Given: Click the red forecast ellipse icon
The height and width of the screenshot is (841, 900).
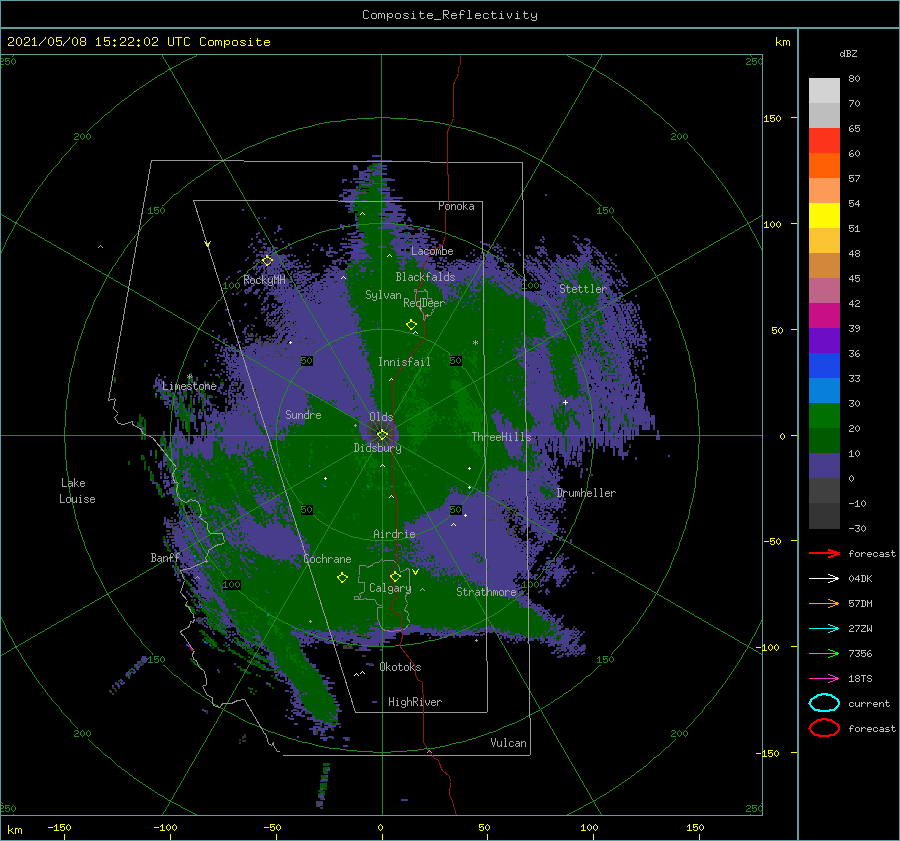Looking at the screenshot, I should tap(824, 728).
